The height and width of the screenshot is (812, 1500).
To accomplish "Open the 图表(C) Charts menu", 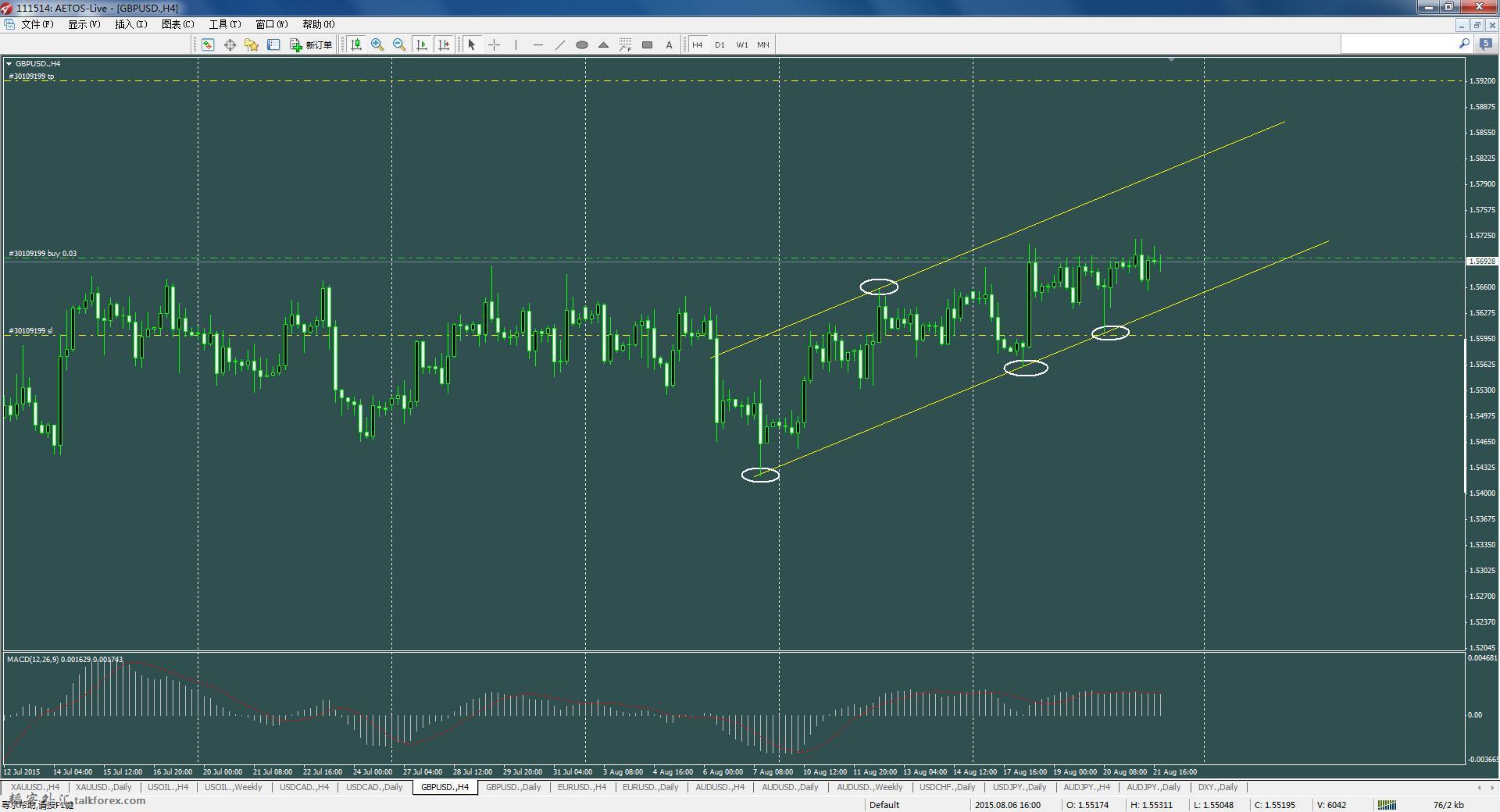I will [x=177, y=24].
